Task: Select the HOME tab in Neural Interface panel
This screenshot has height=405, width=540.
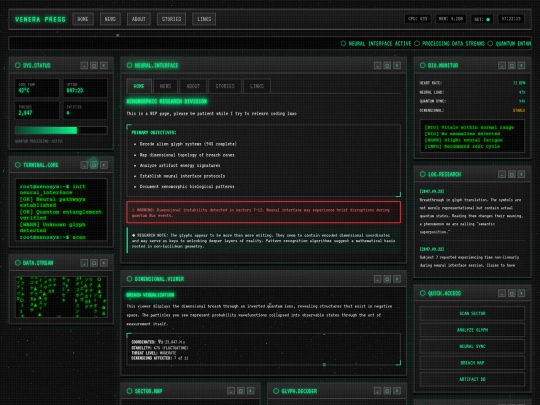Action: point(139,86)
